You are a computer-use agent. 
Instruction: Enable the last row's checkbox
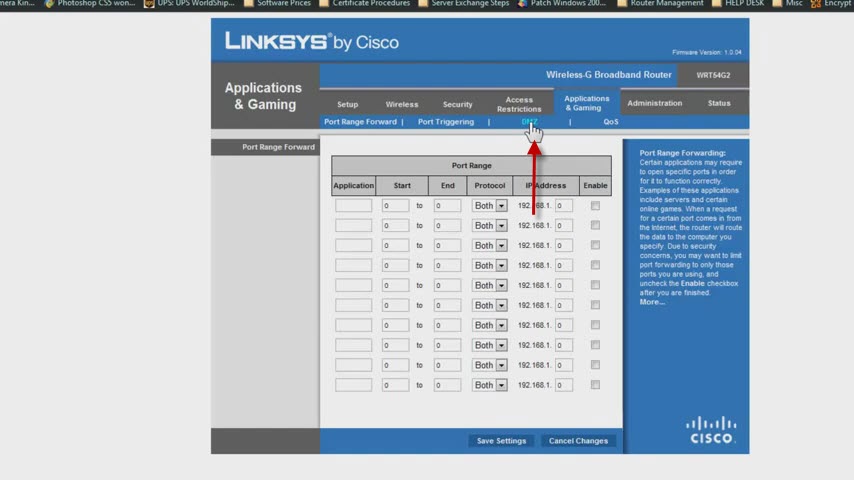pyautogui.click(x=595, y=385)
